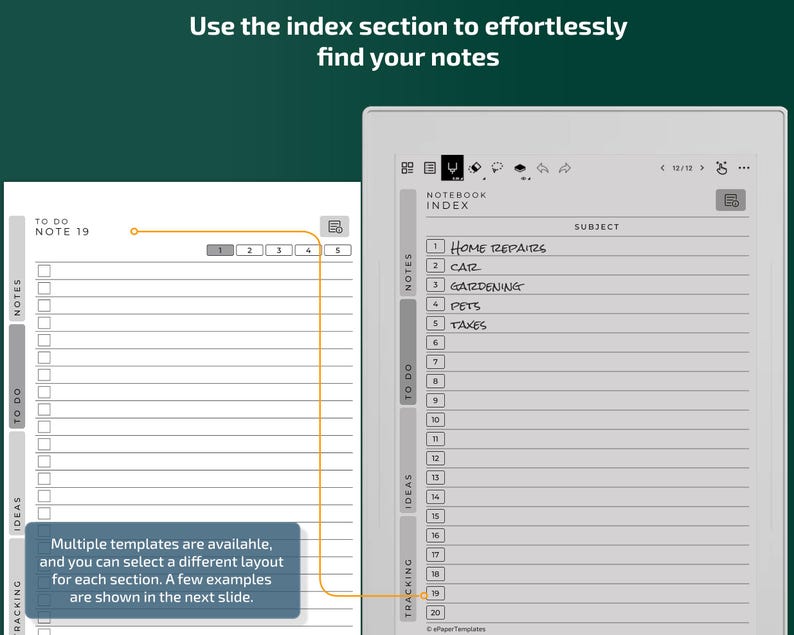Select page 3 of Note 19
The image size is (794, 635).
[x=279, y=250]
